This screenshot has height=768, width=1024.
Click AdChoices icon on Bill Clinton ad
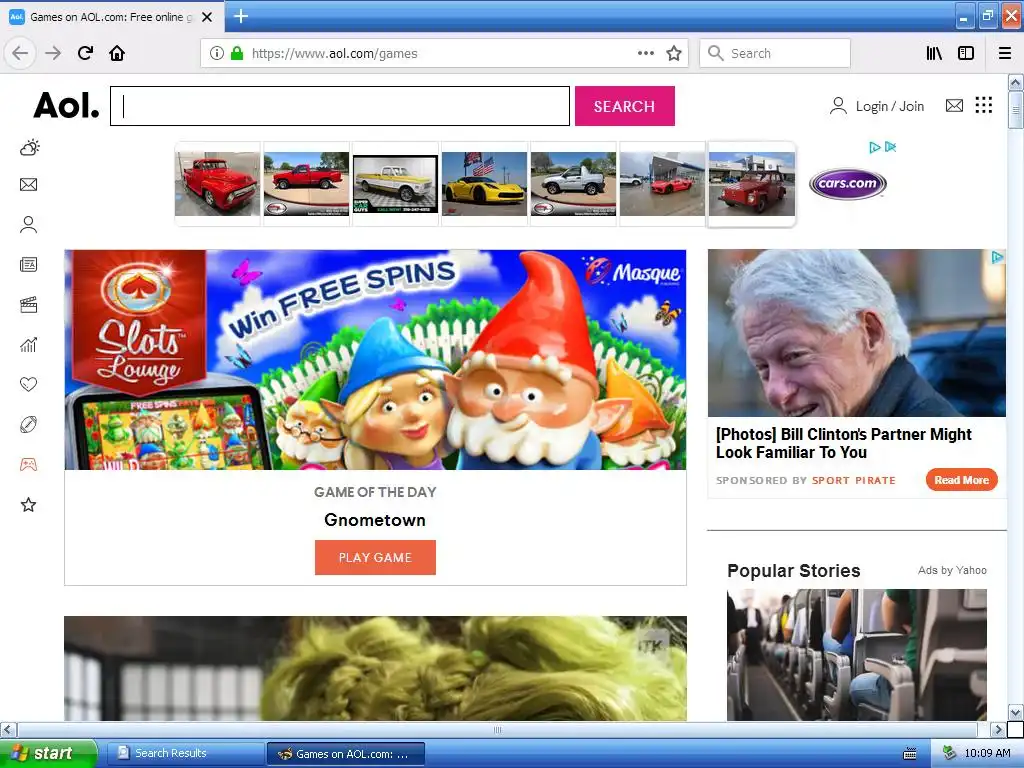pyautogui.click(x=997, y=257)
